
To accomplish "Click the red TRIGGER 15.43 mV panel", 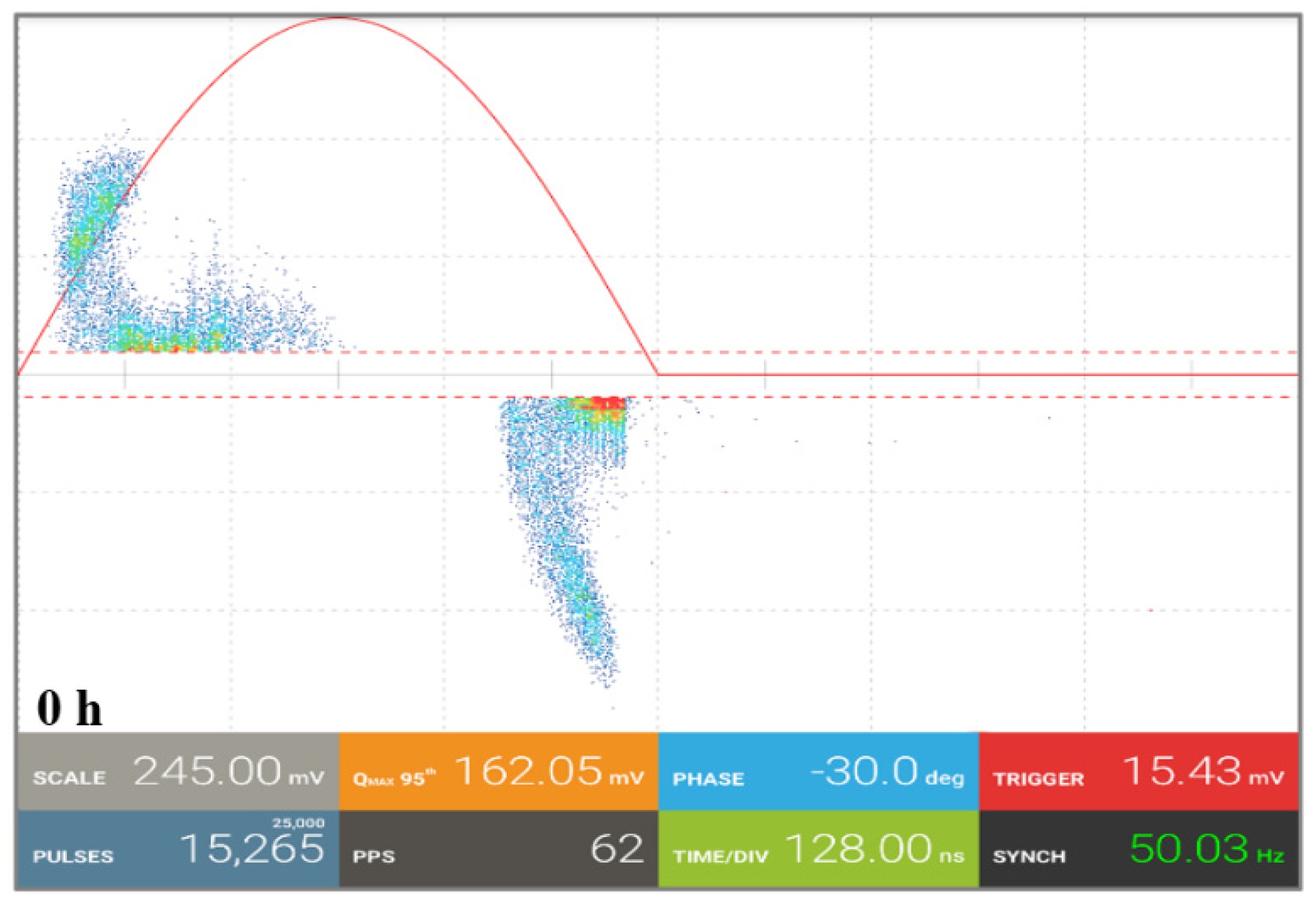I will click(1138, 771).
